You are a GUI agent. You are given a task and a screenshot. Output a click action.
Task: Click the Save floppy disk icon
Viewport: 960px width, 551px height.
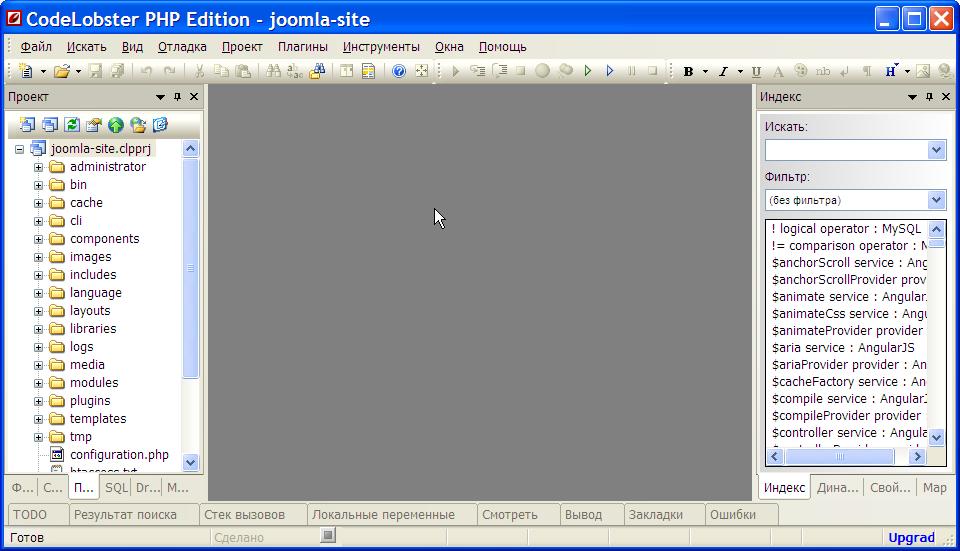coord(95,71)
